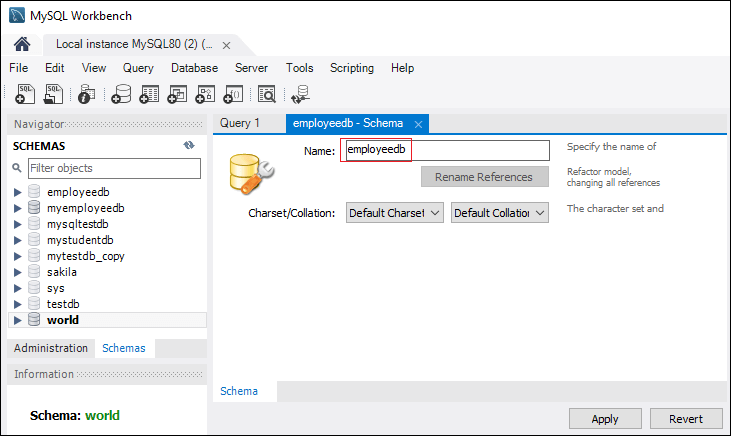Image resolution: width=731 pixels, height=436 pixels.
Task: Select the testdb schema name
Action: [x=63, y=304]
